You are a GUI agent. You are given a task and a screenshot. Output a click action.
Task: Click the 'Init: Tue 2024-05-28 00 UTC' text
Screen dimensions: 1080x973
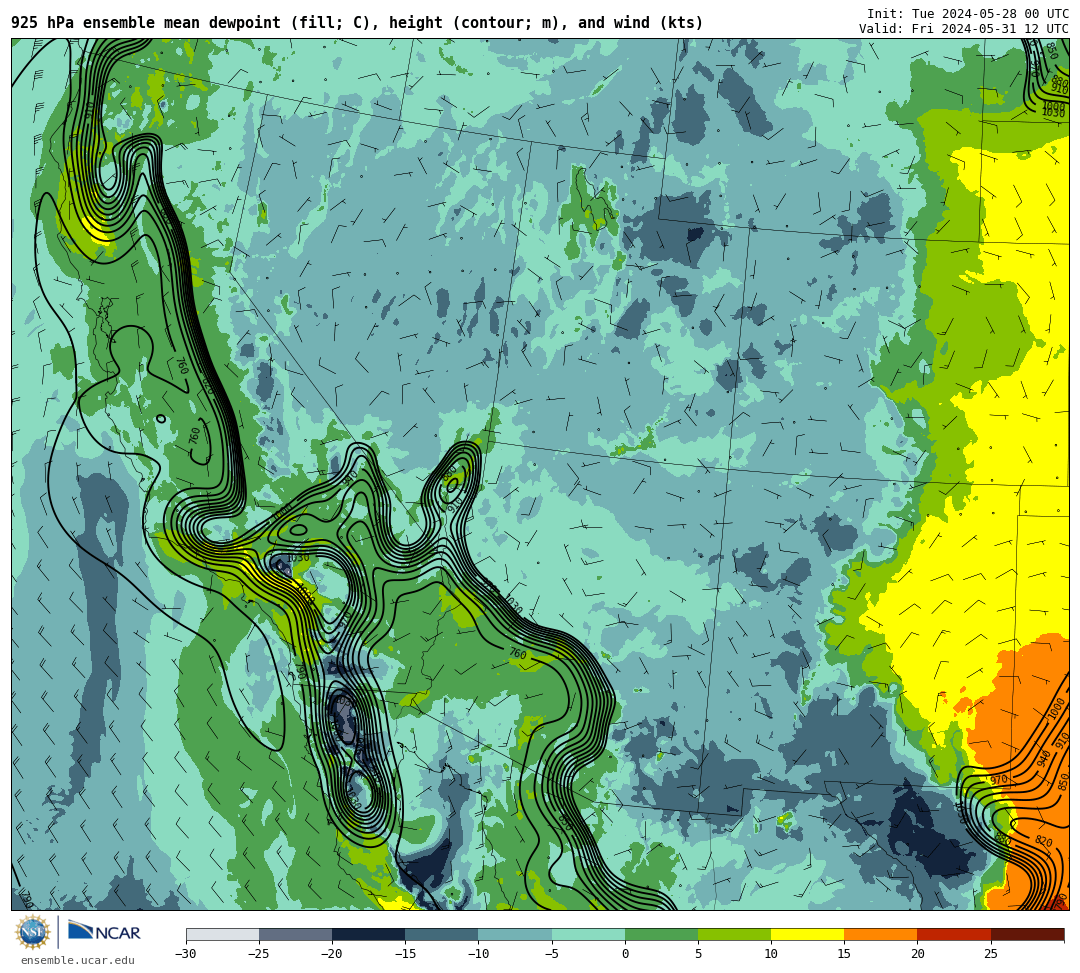click(x=968, y=14)
